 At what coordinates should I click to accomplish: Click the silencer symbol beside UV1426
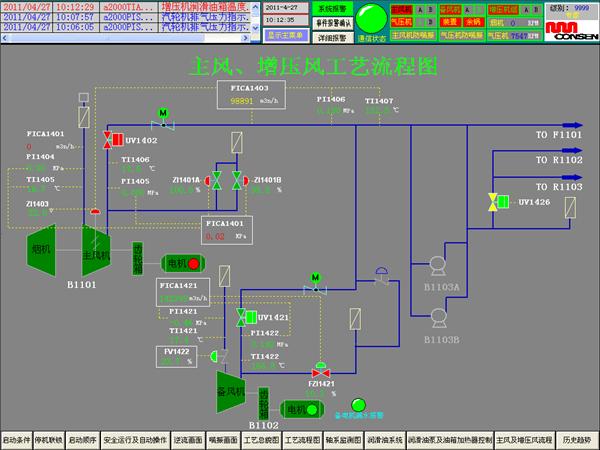(x=570, y=208)
